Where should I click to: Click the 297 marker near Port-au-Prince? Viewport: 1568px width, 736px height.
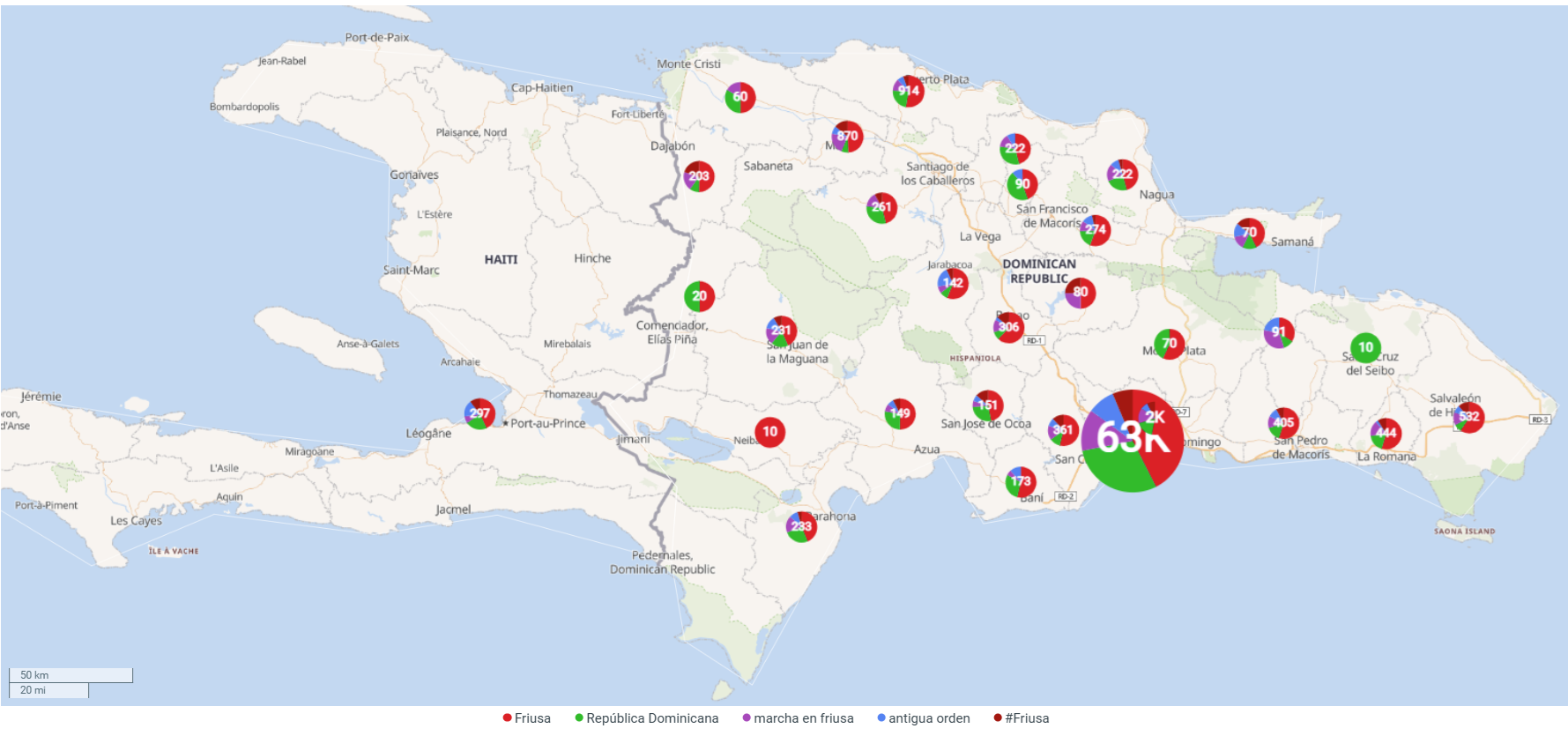479,413
